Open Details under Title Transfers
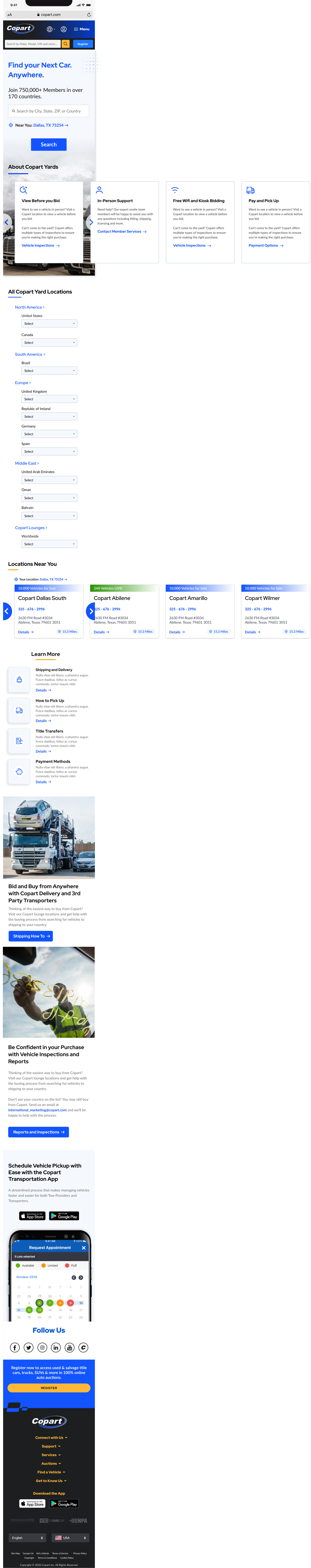311x1568 pixels. (x=43, y=751)
